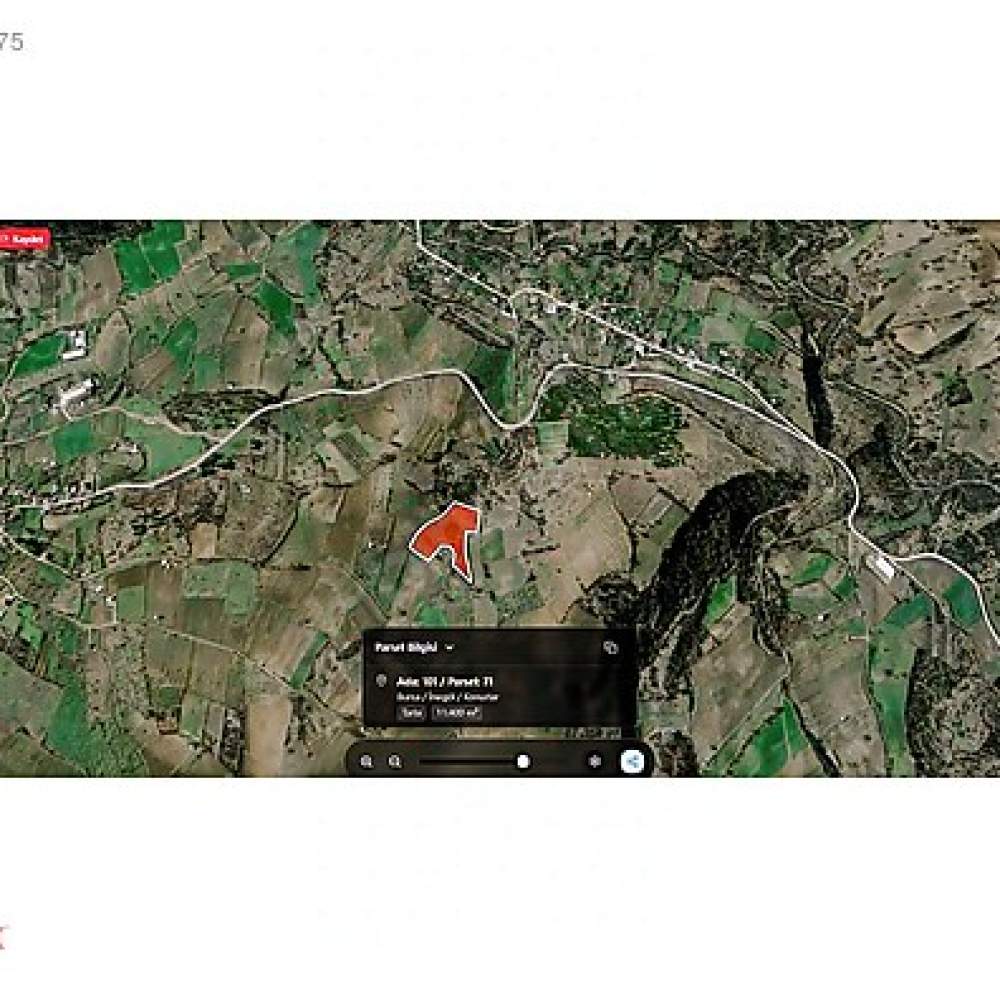The width and height of the screenshot is (1000, 1000).
Task: Click the zoom slider's white handle
Action: click(x=523, y=761)
